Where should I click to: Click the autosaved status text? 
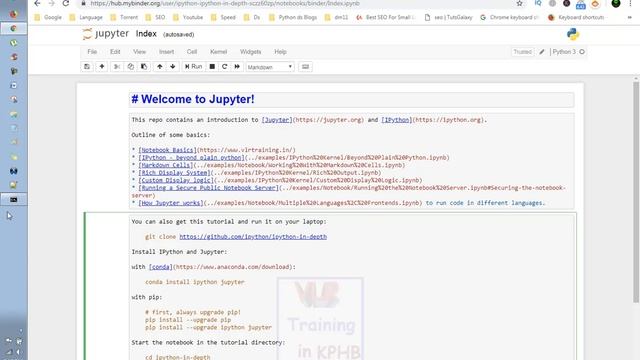coord(178,35)
